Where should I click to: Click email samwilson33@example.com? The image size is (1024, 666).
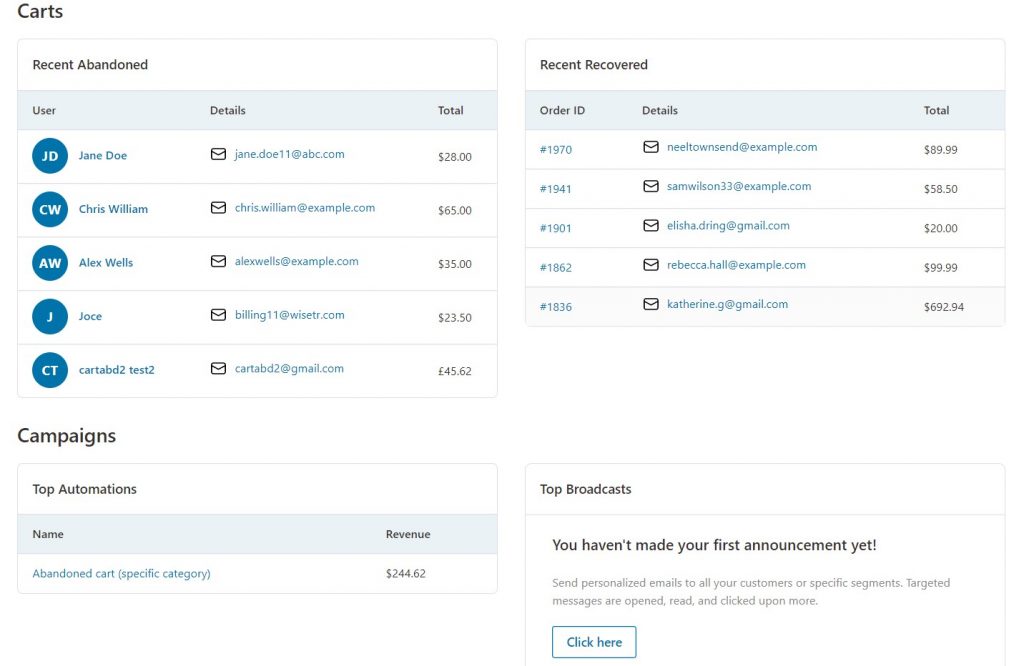(x=739, y=186)
